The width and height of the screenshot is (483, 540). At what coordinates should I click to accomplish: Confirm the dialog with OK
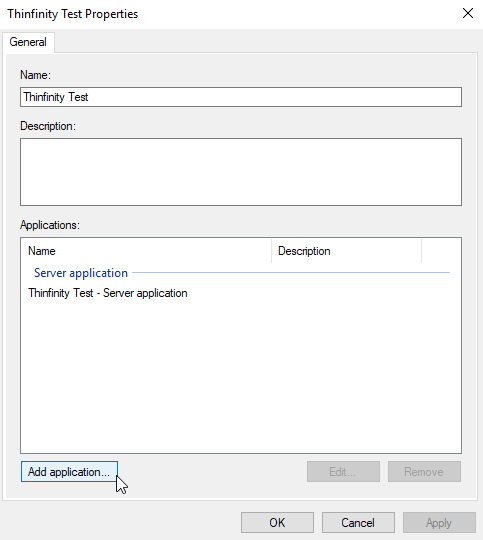[x=277, y=522]
